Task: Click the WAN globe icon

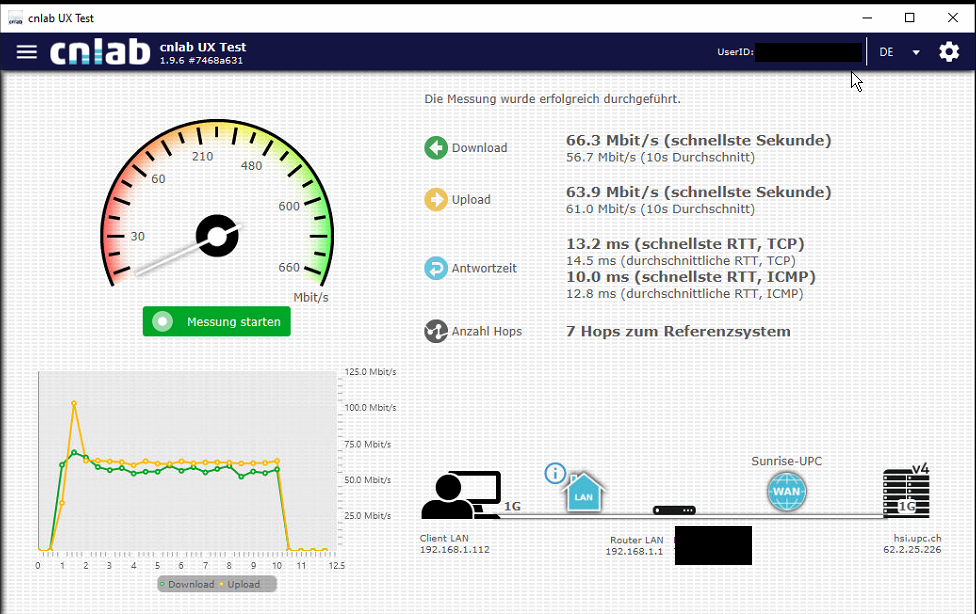Action: [x=786, y=492]
